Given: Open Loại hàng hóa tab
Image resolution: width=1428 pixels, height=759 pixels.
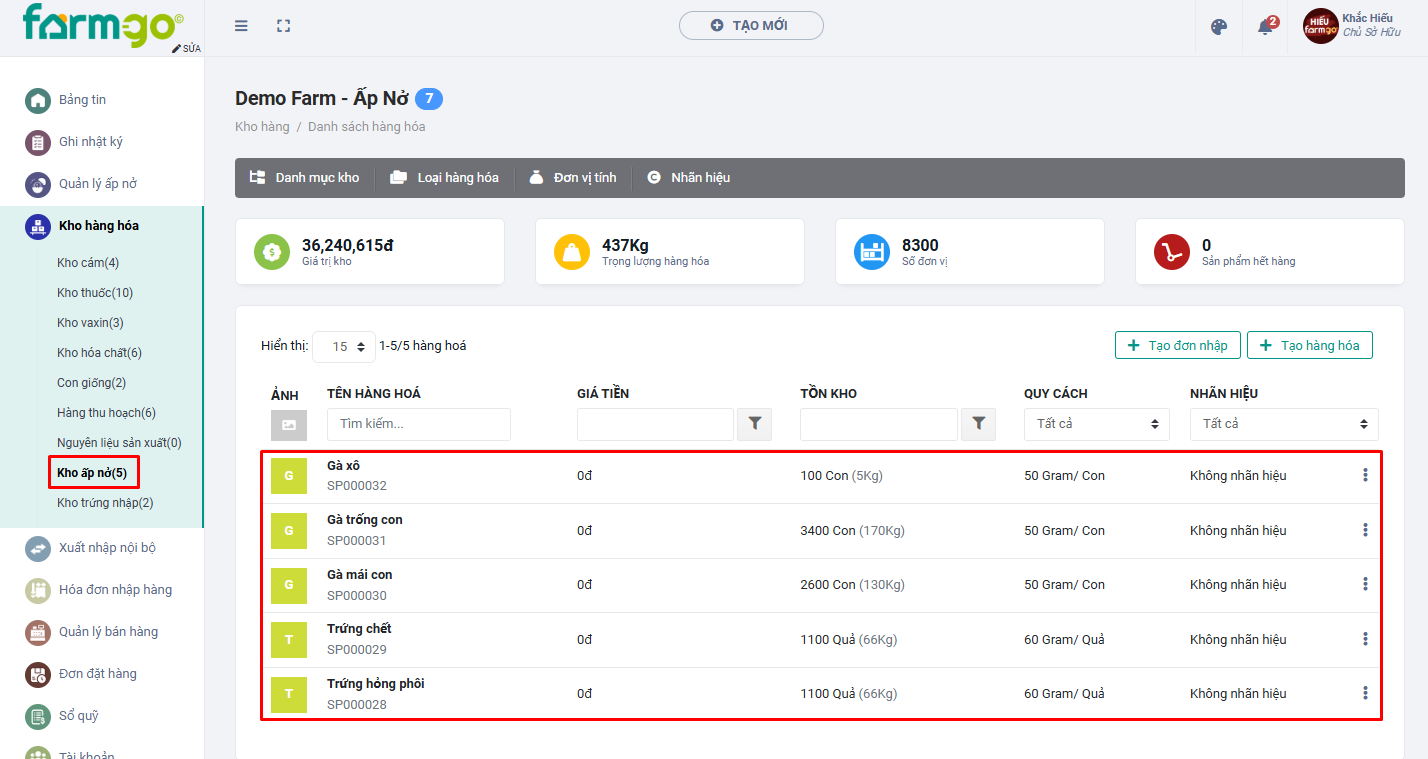Looking at the screenshot, I should (x=445, y=178).
